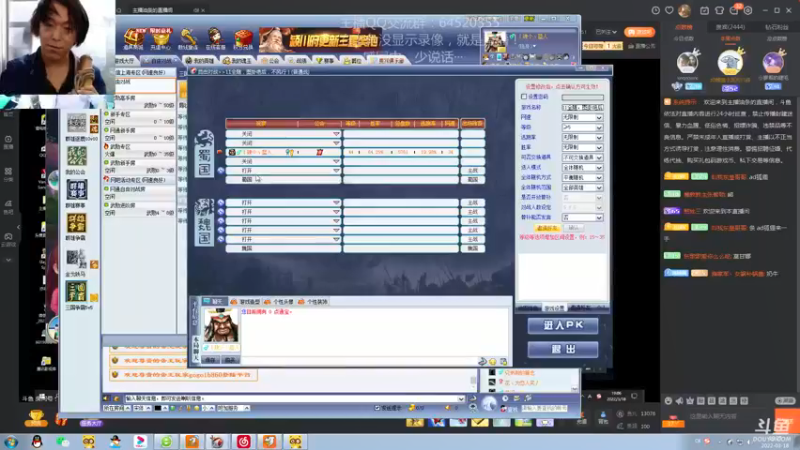Switch to the 公会 tab
This screenshot has height=450, width=800.
click(x=270, y=61)
